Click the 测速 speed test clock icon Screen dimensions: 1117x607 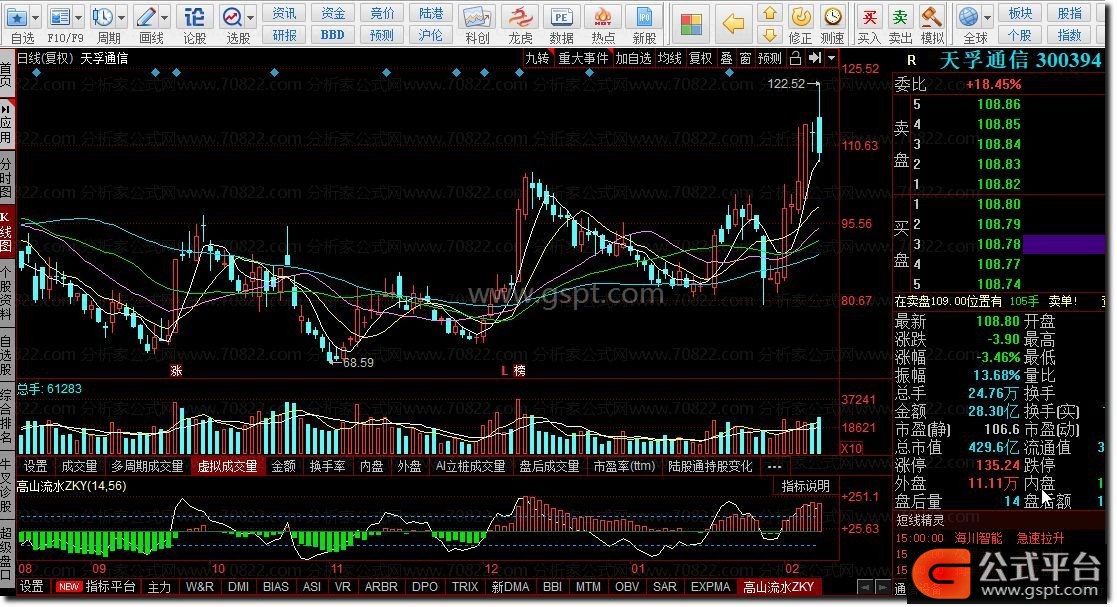click(x=832, y=16)
